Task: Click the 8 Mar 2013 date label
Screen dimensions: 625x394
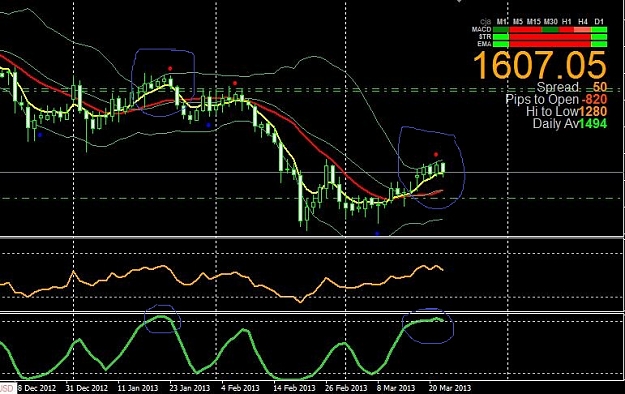Action: coord(396,388)
